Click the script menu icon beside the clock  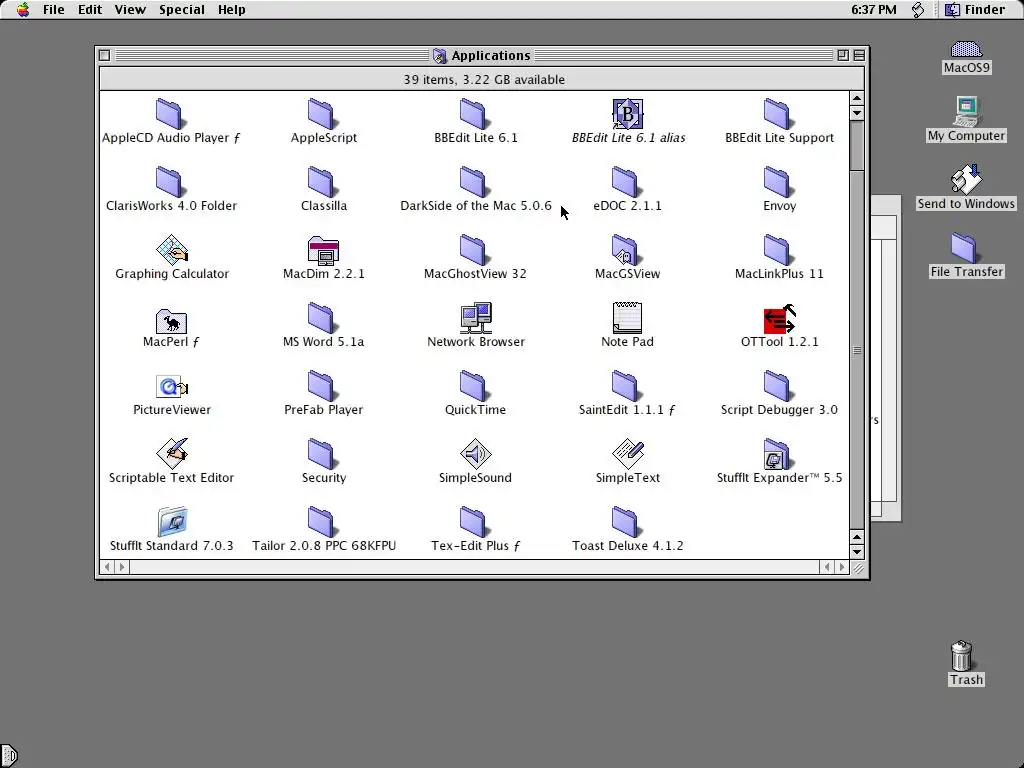click(x=918, y=9)
